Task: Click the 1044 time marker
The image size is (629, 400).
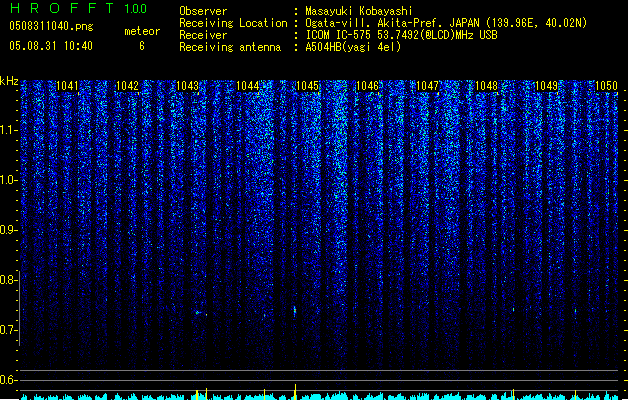Action: click(x=248, y=86)
